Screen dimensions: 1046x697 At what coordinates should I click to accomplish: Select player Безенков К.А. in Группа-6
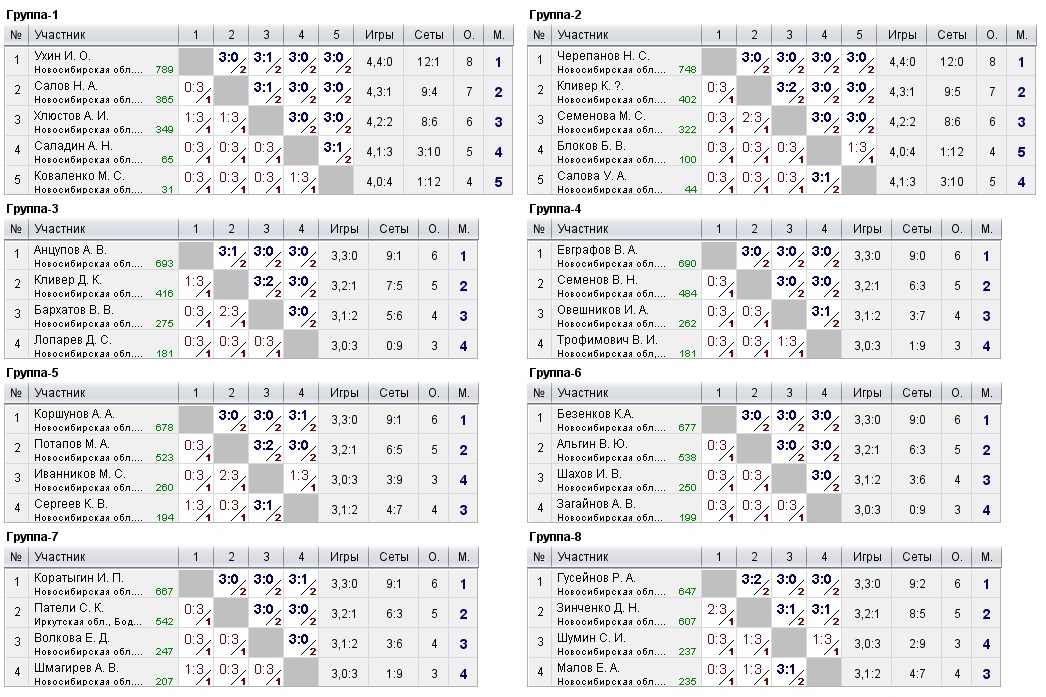point(595,413)
